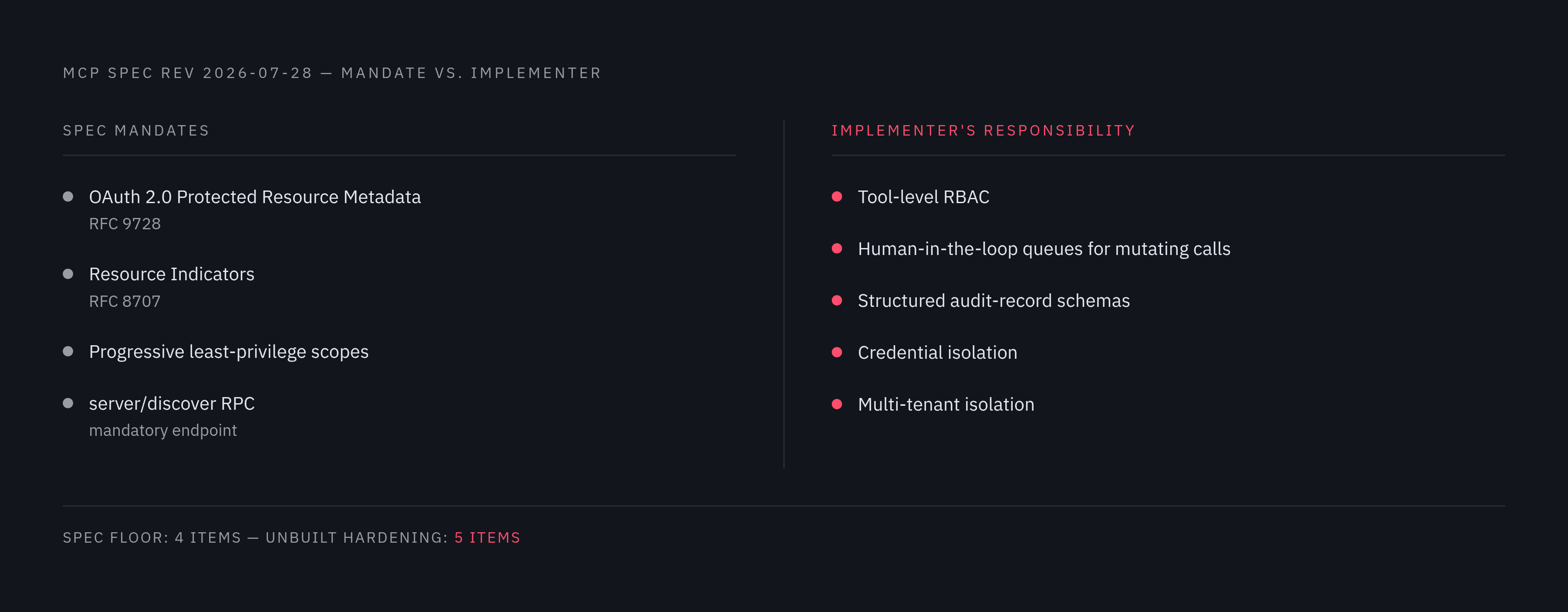
Task: Click the gray bullet beside OAuth 2.0 Protected Resource Metadata
Action: [x=68, y=197]
